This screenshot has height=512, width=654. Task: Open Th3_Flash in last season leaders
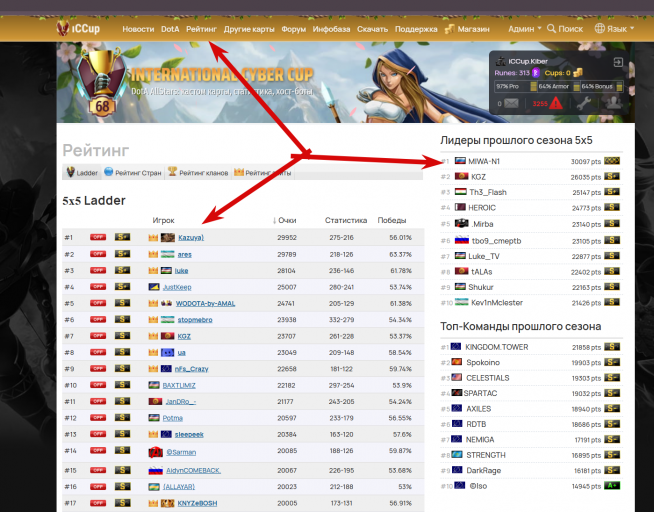[x=488, y=192]
